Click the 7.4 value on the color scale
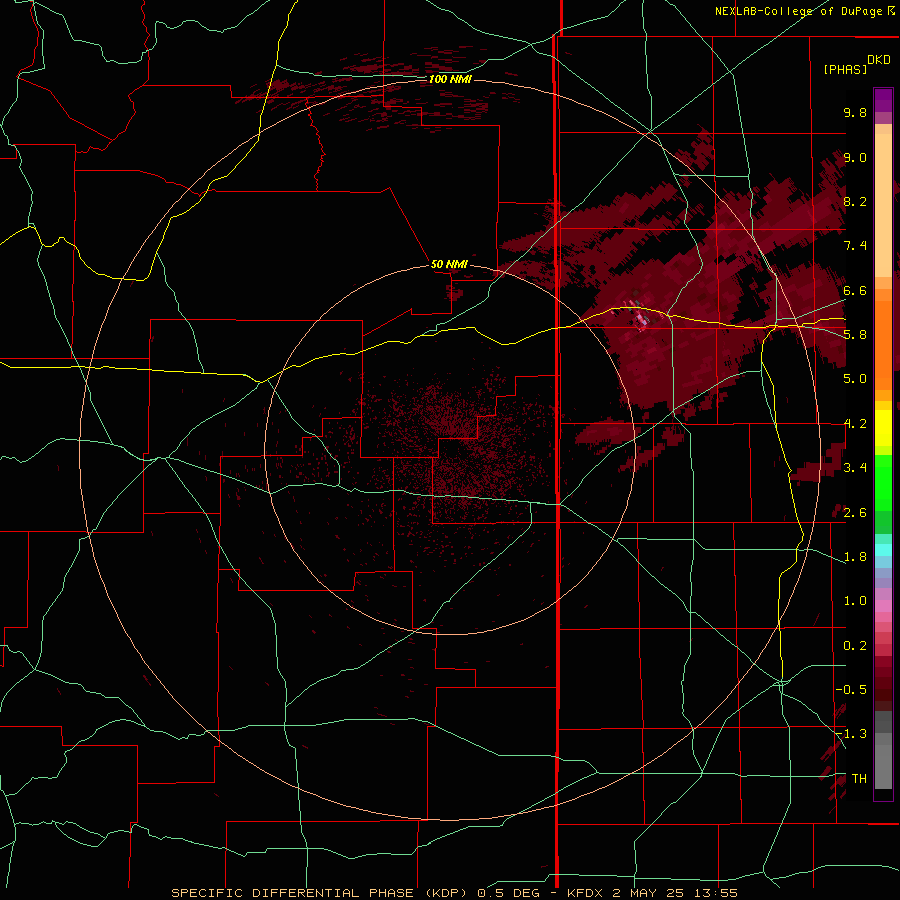 point(855,246)
